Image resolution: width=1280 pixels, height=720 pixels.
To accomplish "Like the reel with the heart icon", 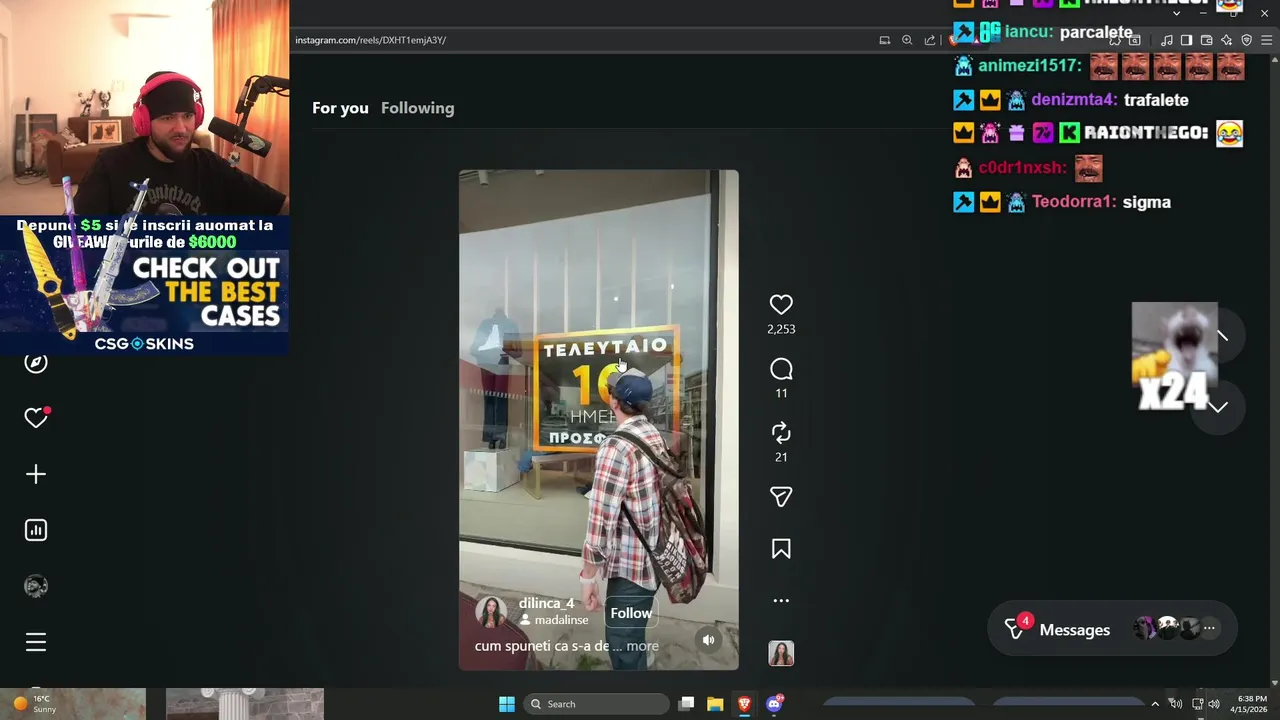I will coord(781,305).
